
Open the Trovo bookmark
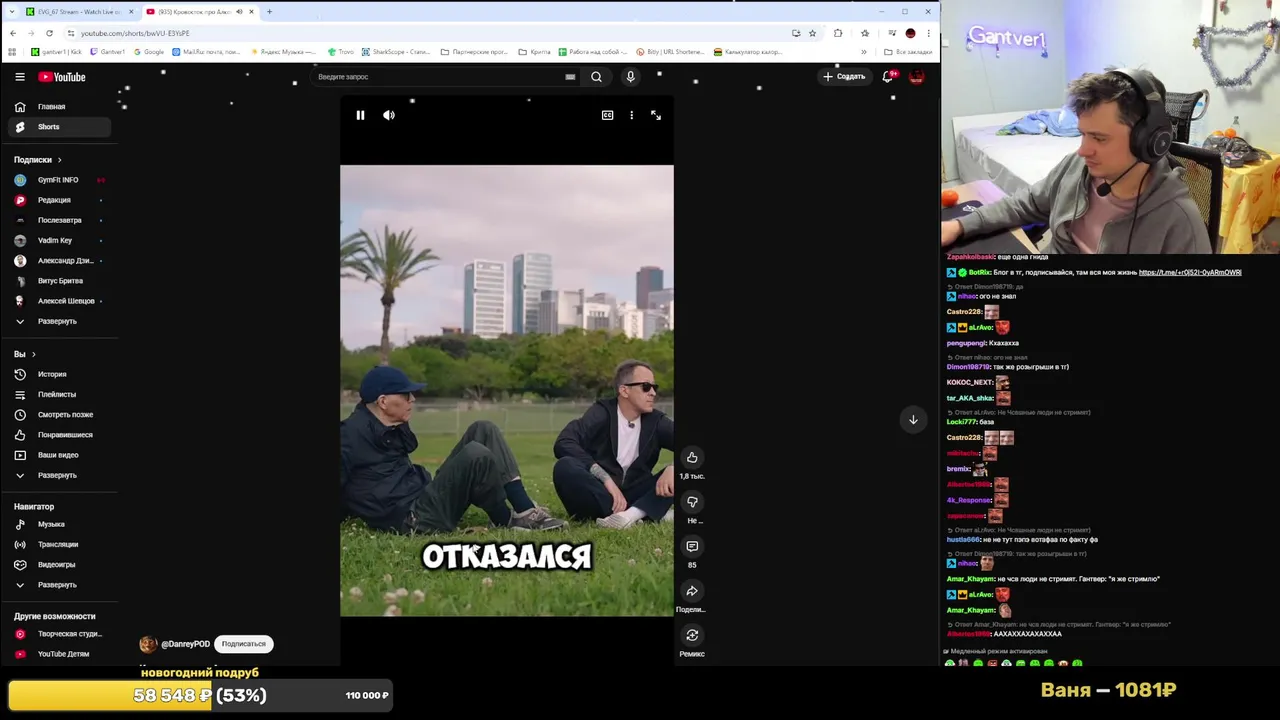341,52
